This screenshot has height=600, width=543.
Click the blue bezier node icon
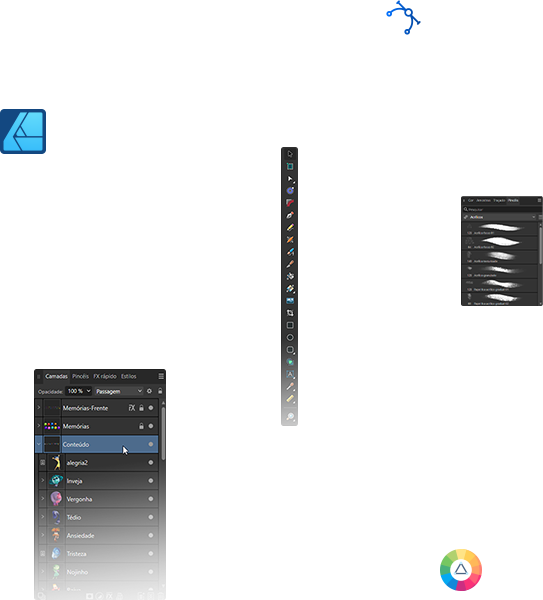pos(403,18)
